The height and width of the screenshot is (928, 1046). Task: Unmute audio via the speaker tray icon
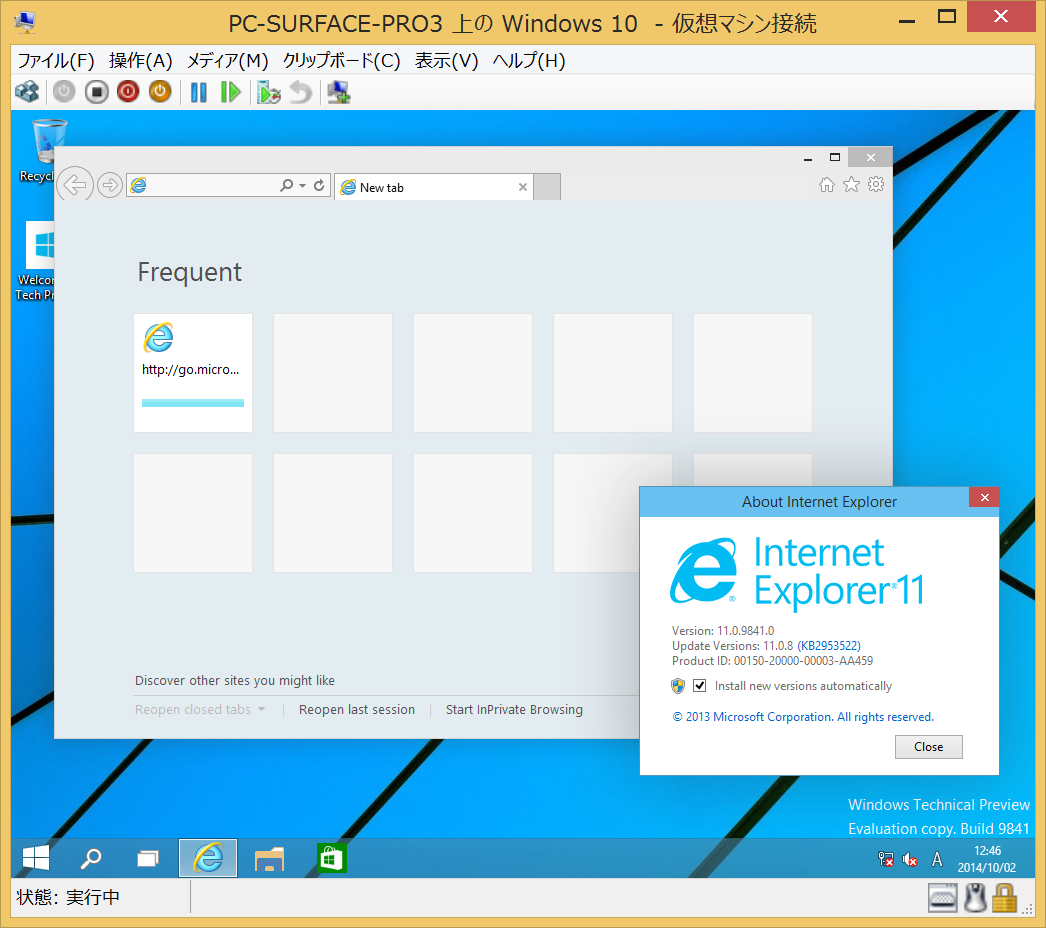tap(909, 858)
